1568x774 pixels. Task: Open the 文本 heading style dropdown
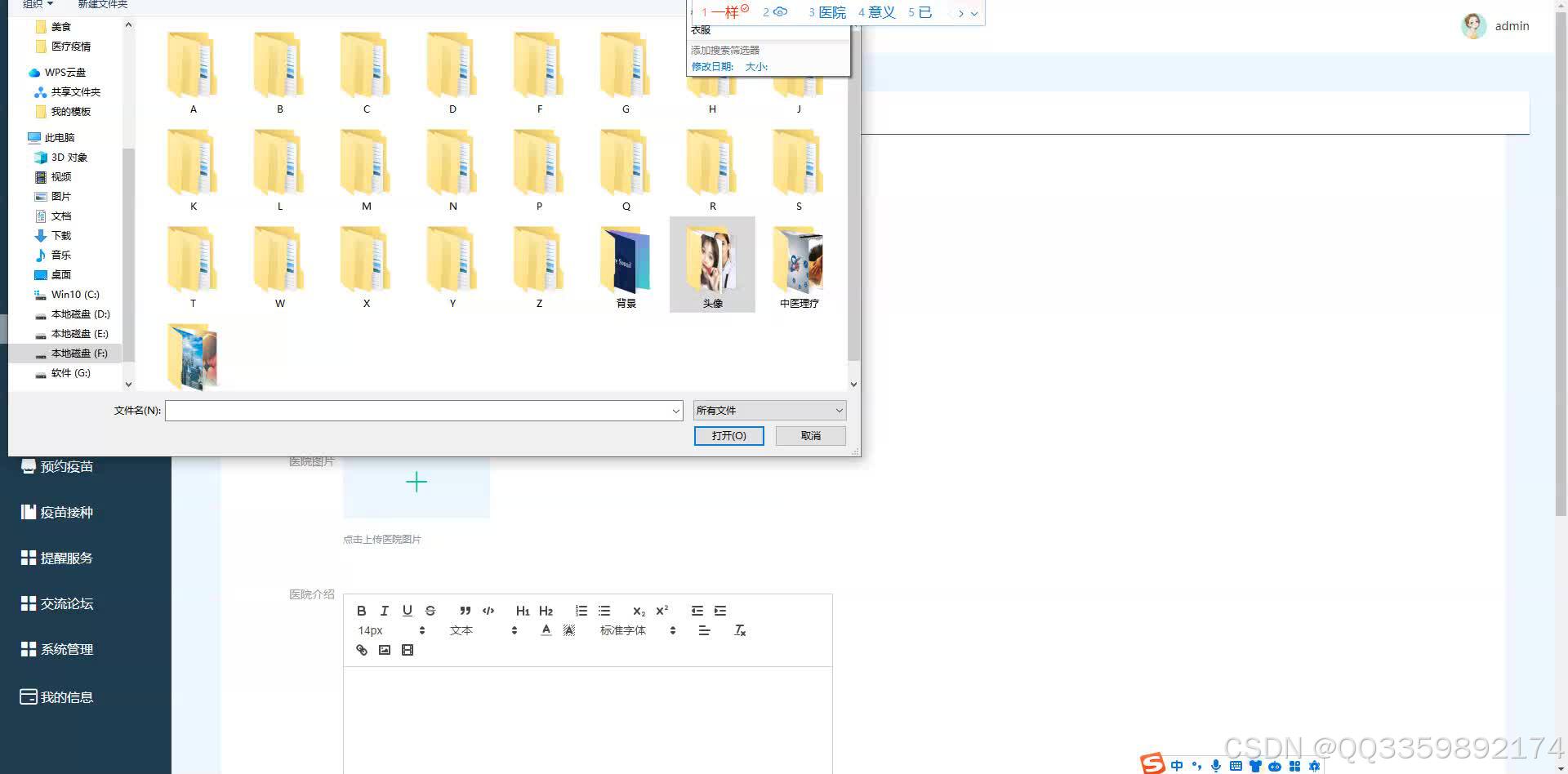tap(483, 630)
